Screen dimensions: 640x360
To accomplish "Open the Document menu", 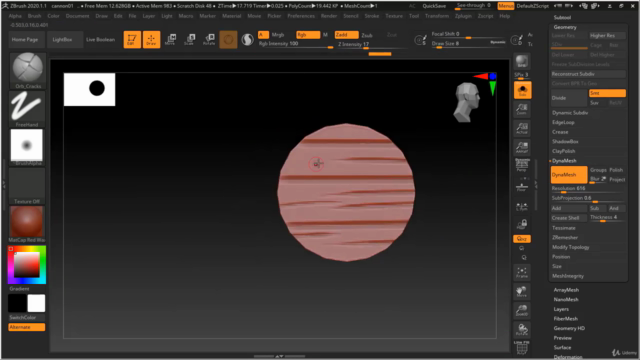I will point(77,16).
